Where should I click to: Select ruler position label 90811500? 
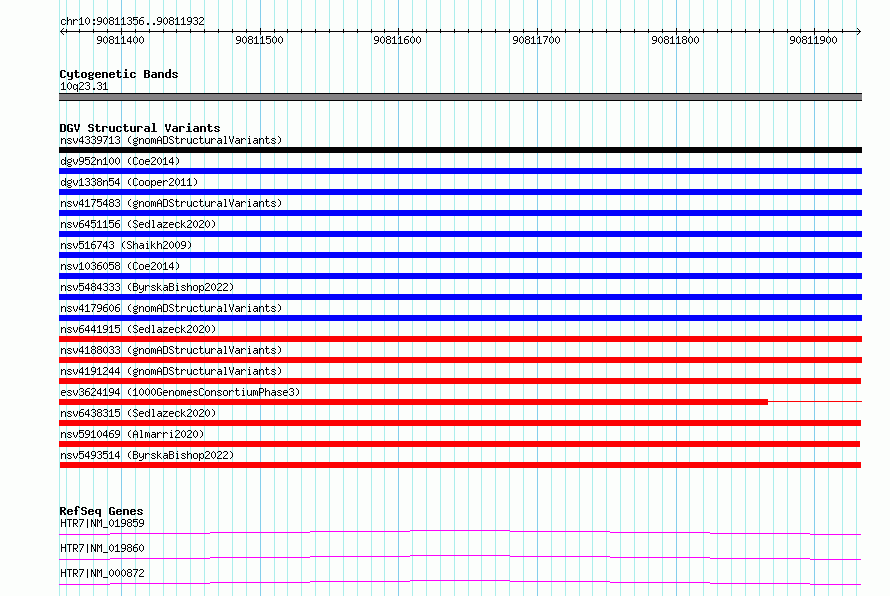[259, 40]
